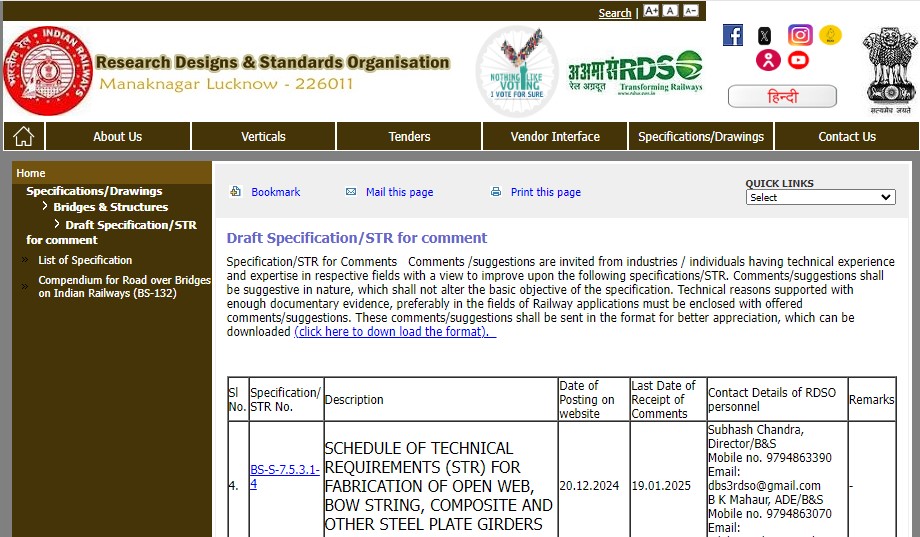Open the Facebook page icon
The image size is (920, 537).
pos(733,35)
